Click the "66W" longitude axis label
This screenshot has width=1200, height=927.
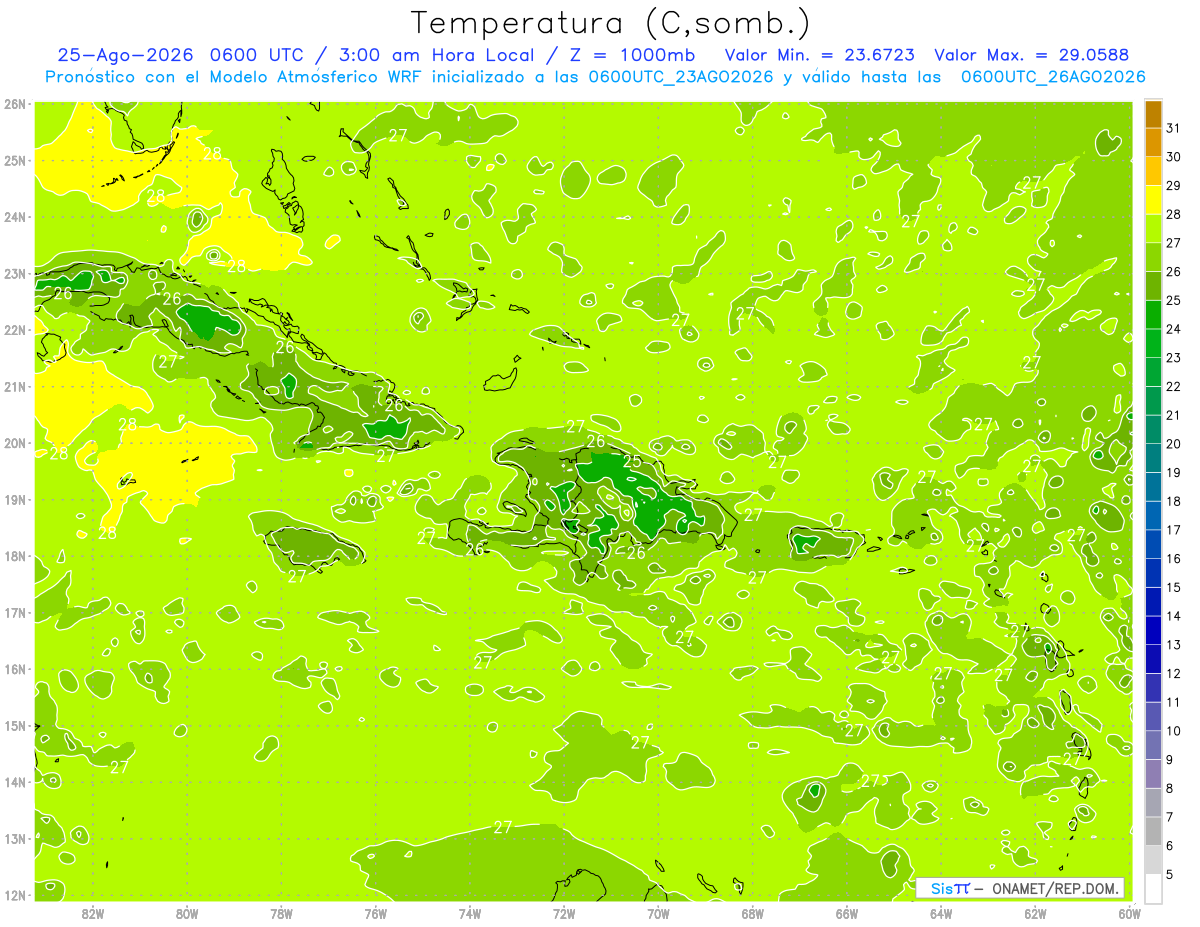[846, 913]
